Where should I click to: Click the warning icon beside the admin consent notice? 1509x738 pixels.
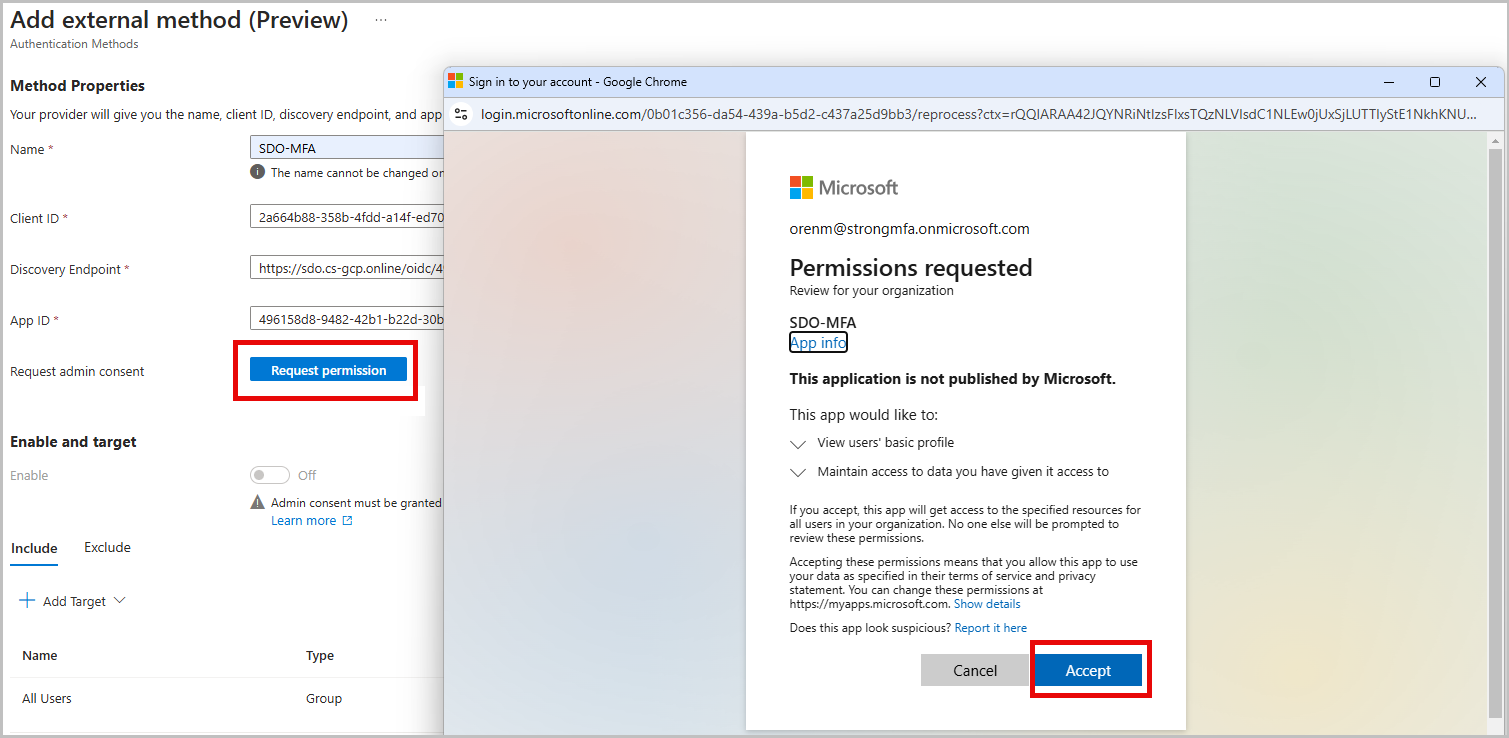[x=258, y=503]
